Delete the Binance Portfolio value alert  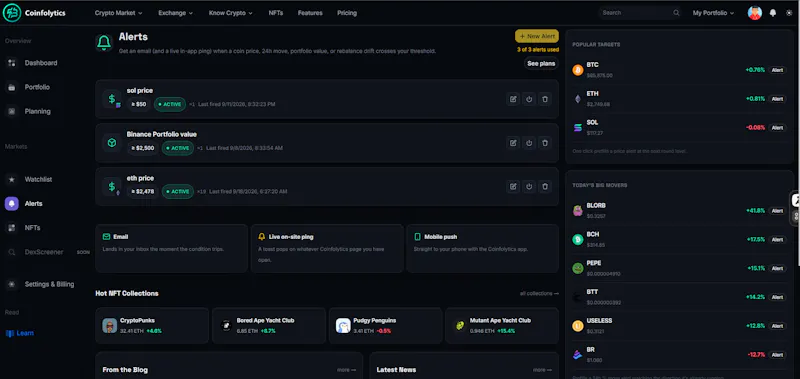click(x=545, y=143)
